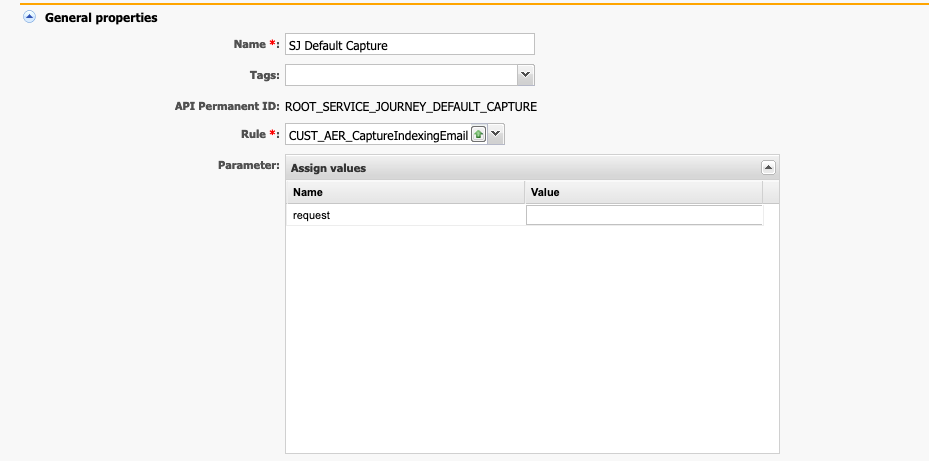Sort by the Name column header
929x461 pixels.
coord(405,192)
